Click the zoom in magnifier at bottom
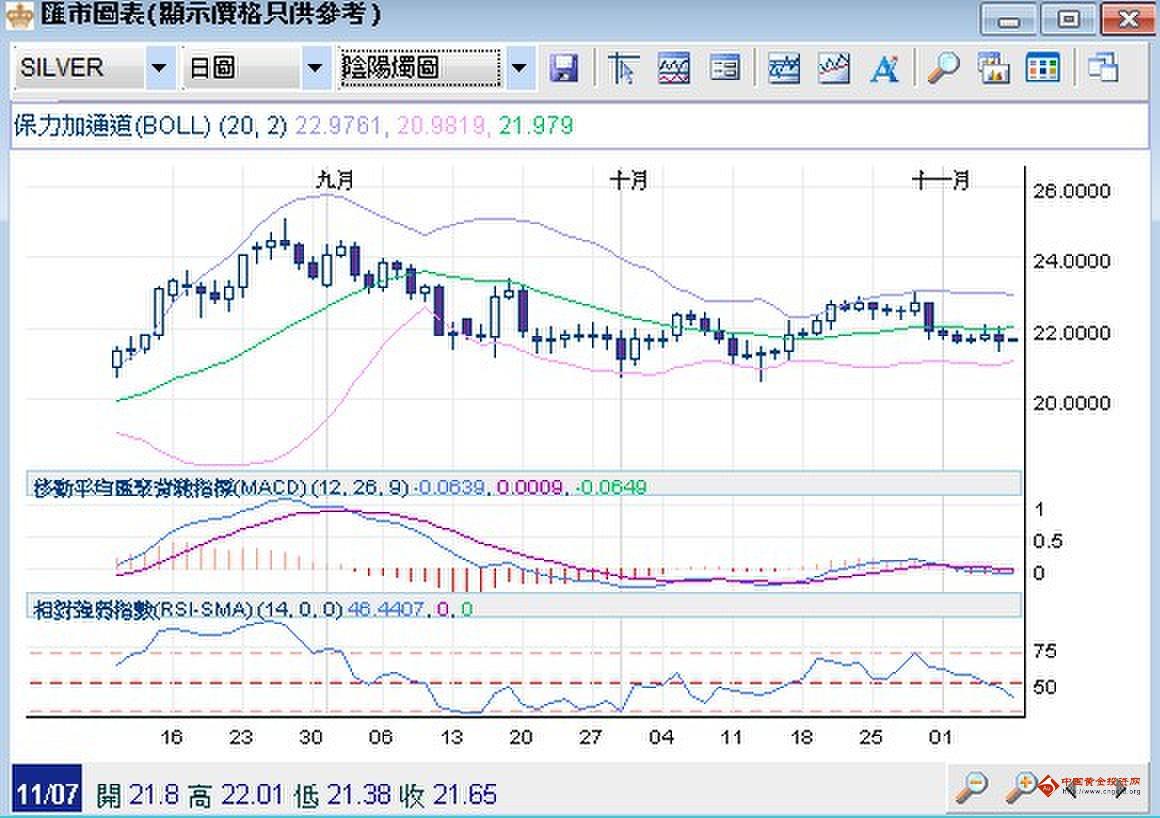Image resolution: width=1160 pixels, height=818 pixels. click(1022, 789)
